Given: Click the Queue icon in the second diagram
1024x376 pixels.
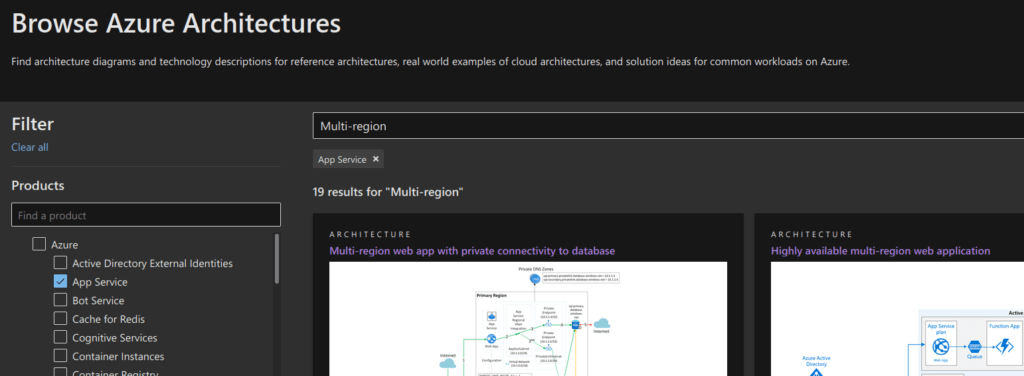Looking at the screenshot, I should 975,347.
